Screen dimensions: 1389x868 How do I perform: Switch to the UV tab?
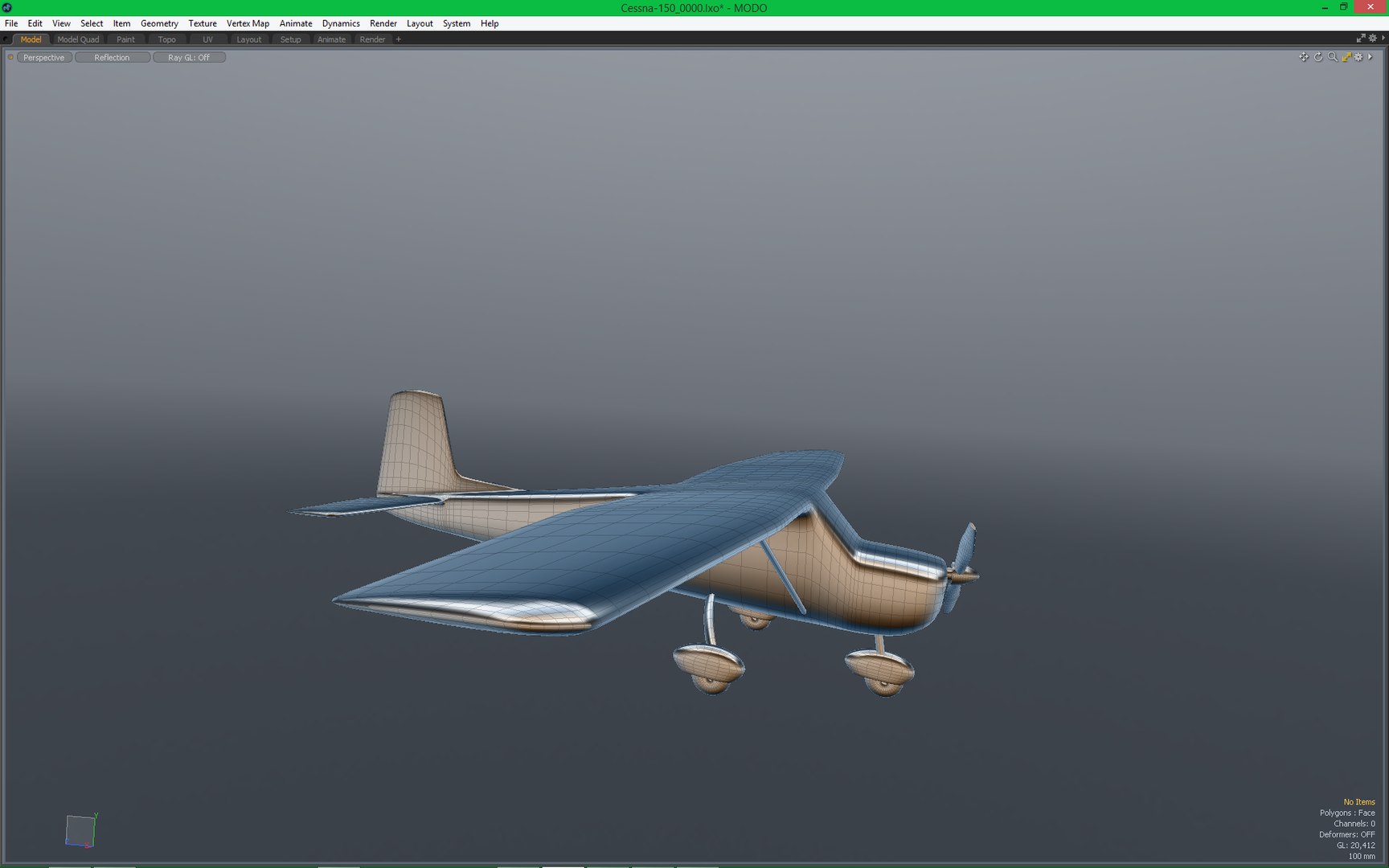(207, 39)
